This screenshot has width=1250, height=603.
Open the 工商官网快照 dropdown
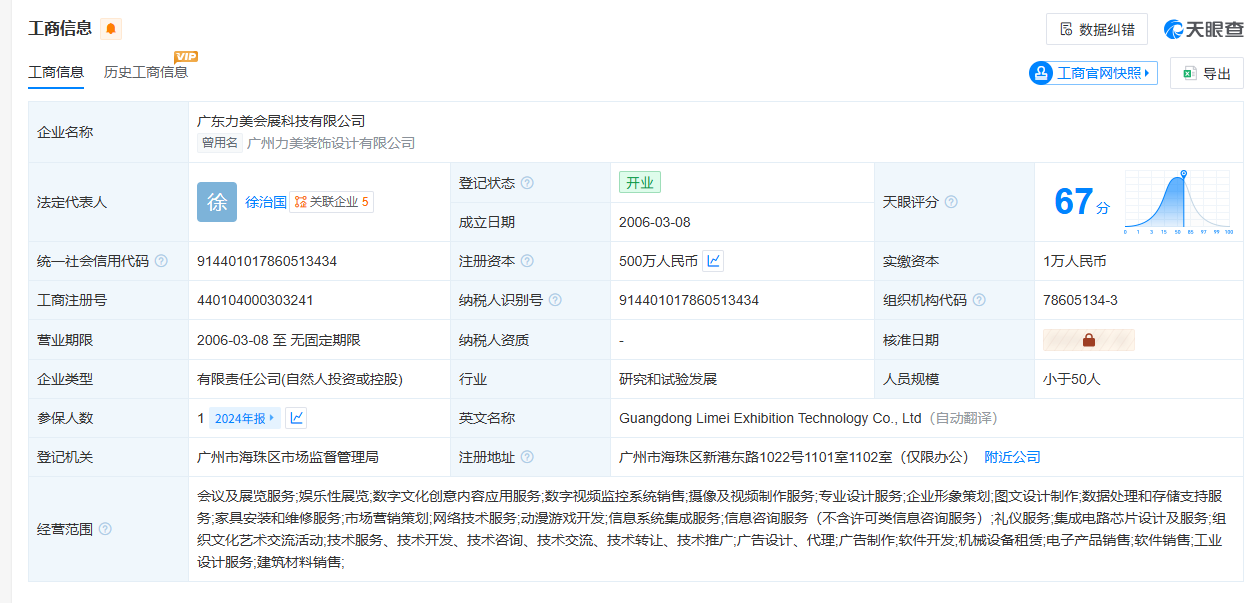1093,73
